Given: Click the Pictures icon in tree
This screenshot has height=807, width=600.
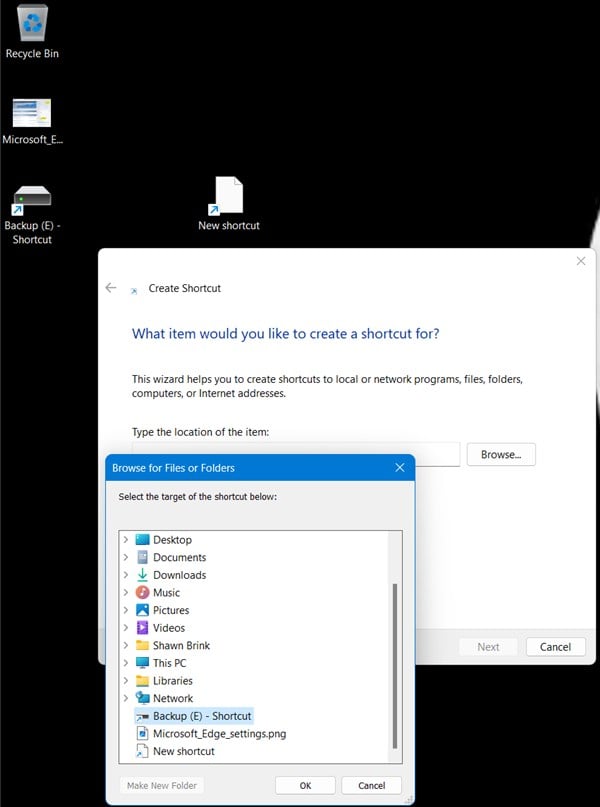Looking at the screenshot, I should (x=143, y=610).
